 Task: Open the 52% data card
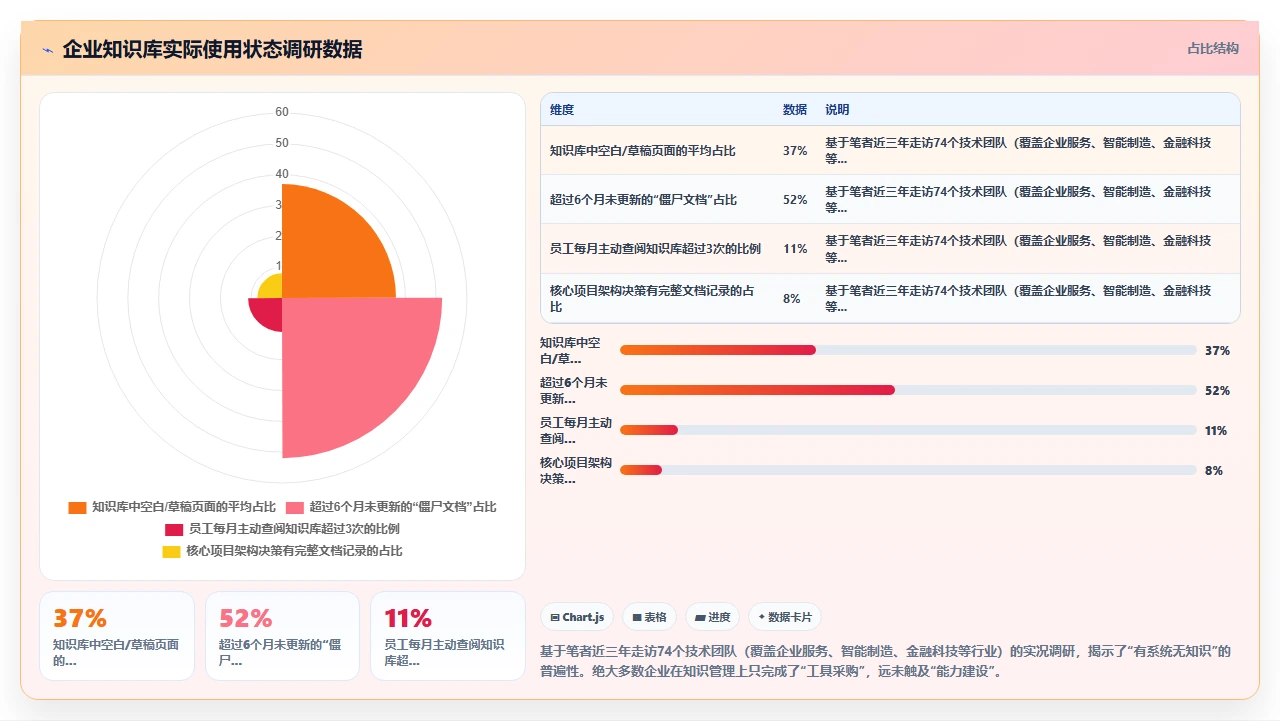(282, 636)
